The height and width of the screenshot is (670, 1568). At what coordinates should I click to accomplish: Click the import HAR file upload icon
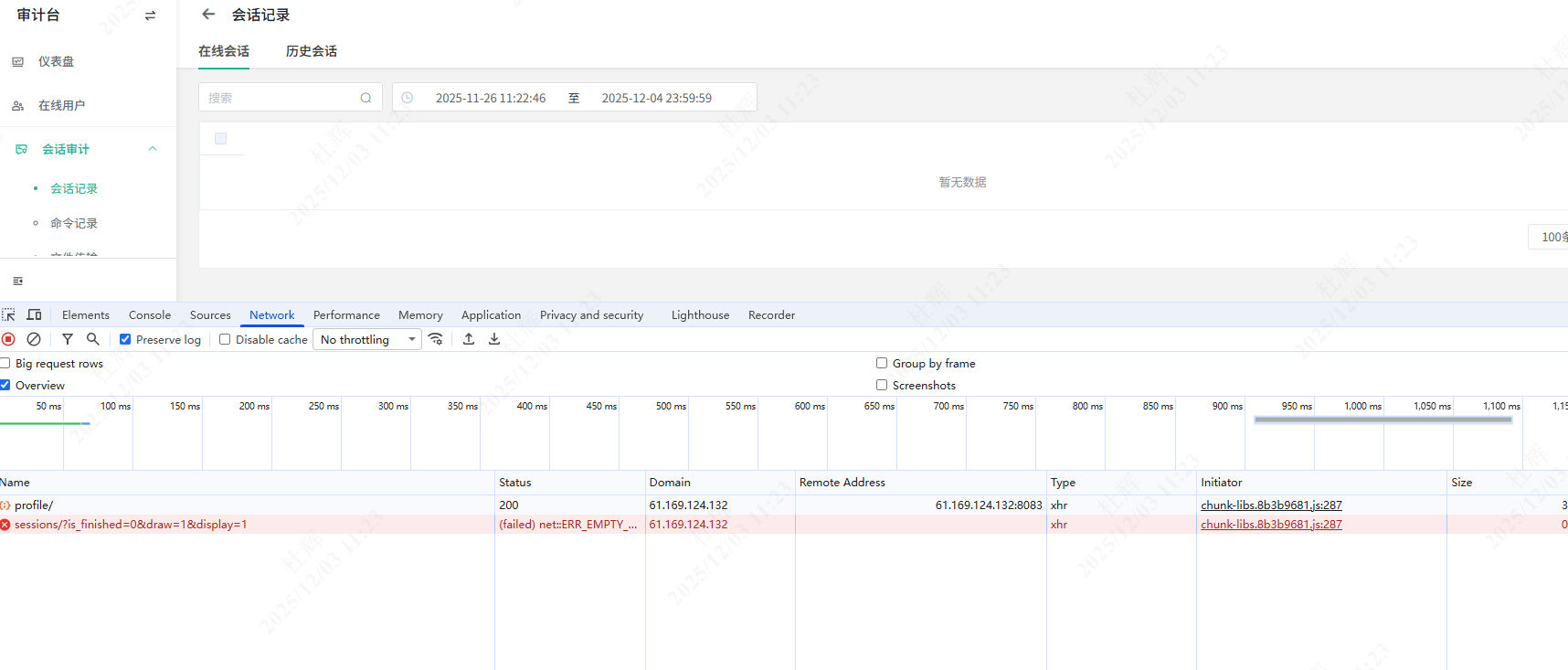pyautogui.click(x=469, y=339)
